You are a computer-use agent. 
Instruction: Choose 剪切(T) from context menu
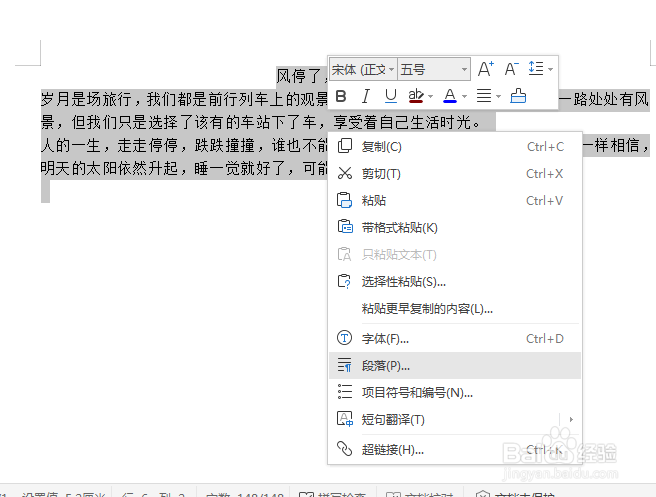(455, 174)
